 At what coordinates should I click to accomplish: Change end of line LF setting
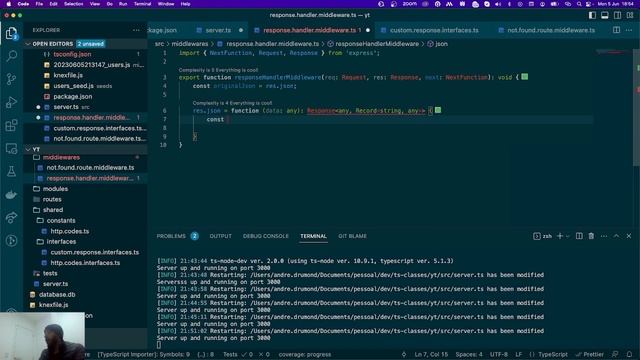pos(518,354)
